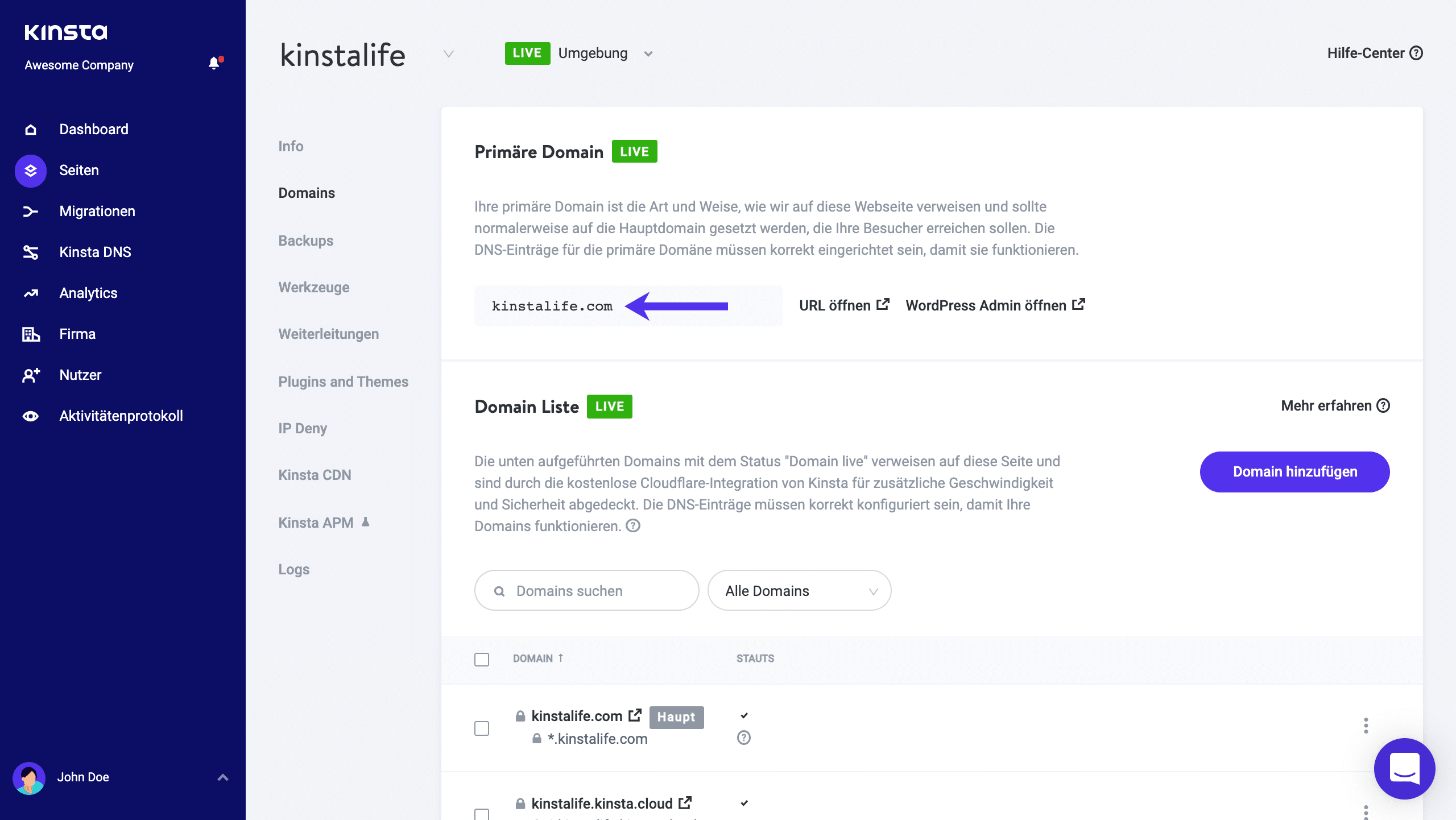Open the notifications bell
1456x820 pixels.
(x=214, y=63)
